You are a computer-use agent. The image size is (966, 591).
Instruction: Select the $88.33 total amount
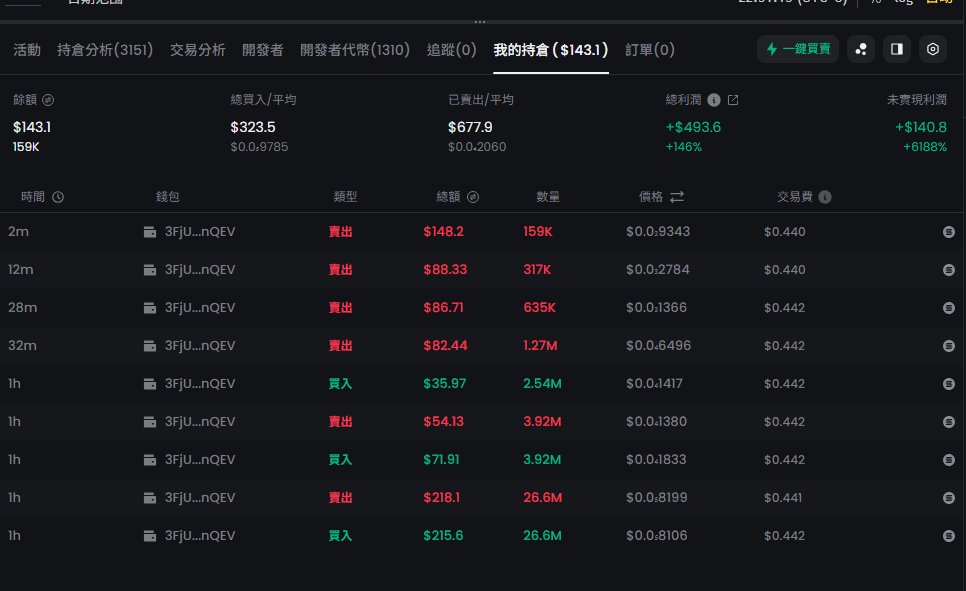click(x=445, y=270)
